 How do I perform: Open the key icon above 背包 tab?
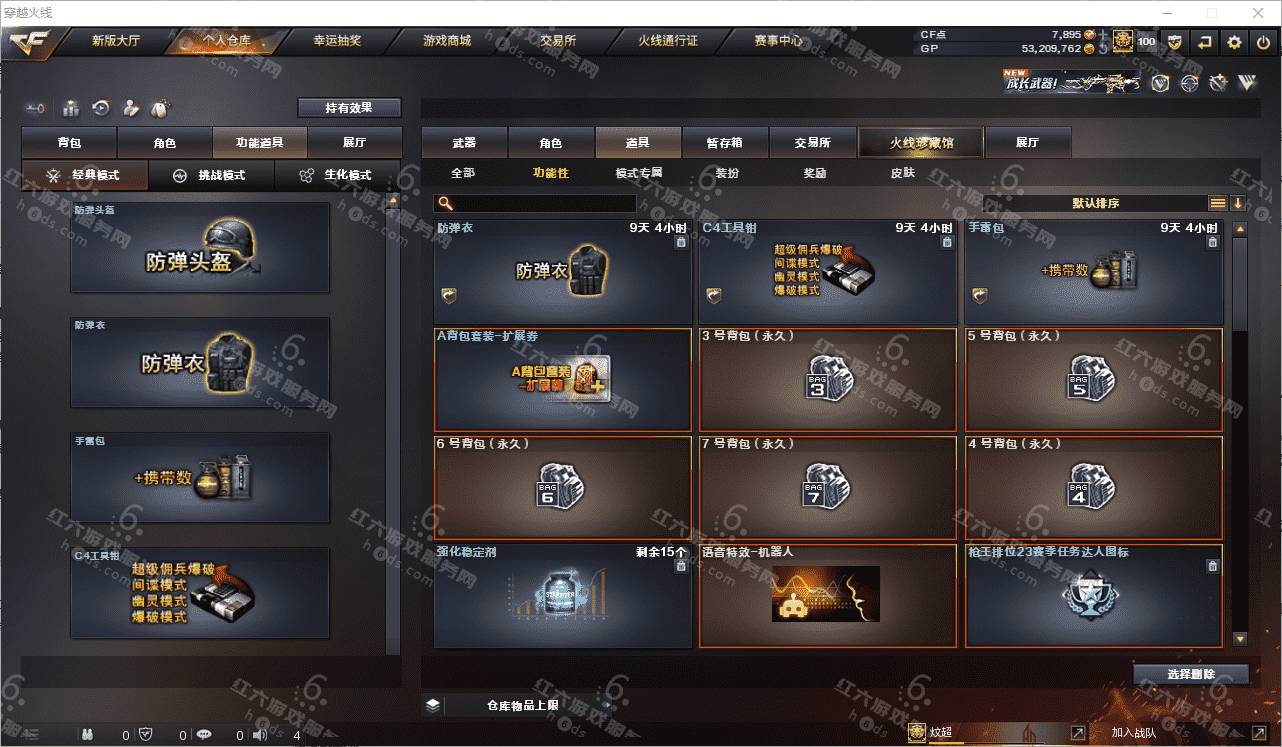coord(36,108)
